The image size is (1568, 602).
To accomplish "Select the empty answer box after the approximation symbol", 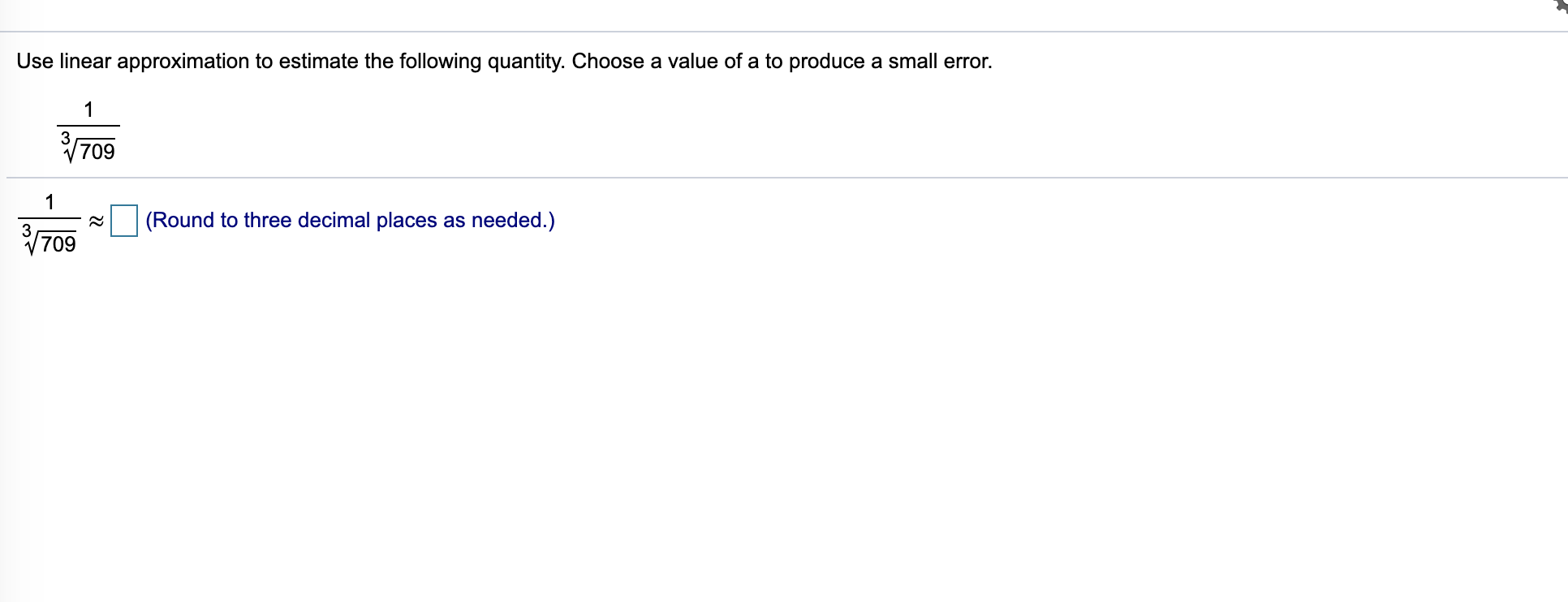I will tap(124, 220).
